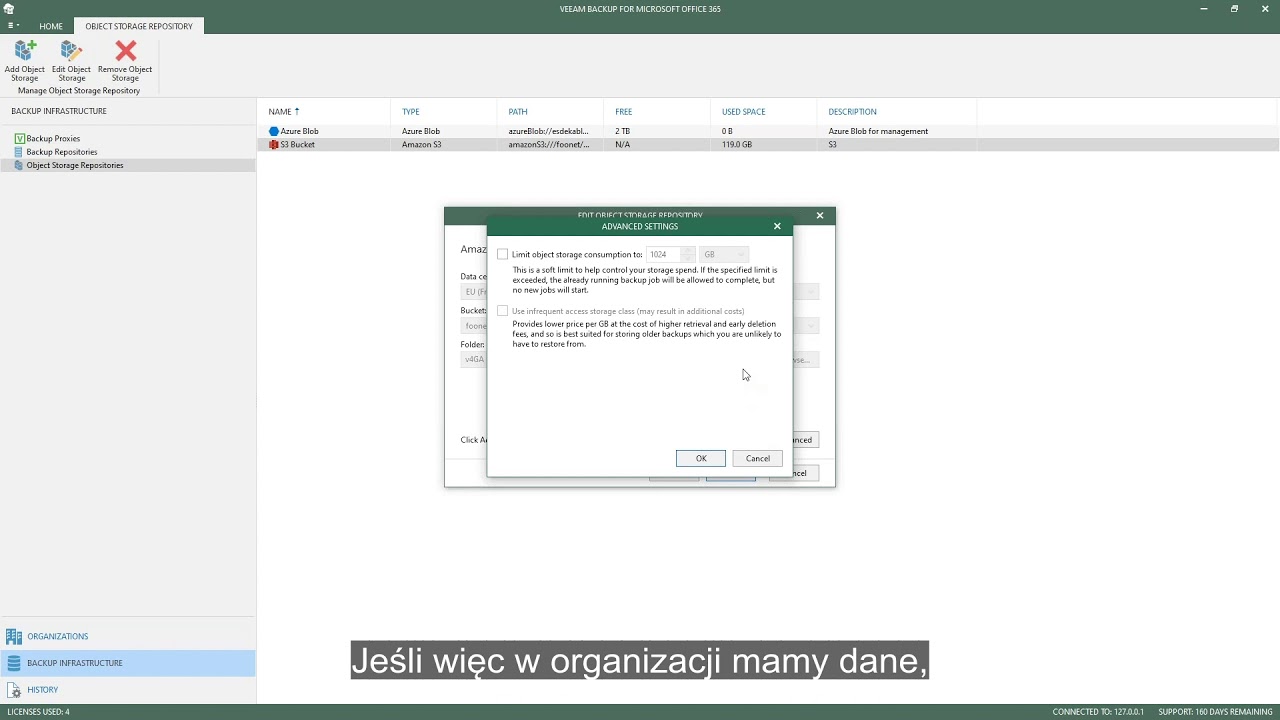Viewport: 1280px width, 720px height.
Task: Click the Backup Repositories tree icon
Action: coord(19,152)
